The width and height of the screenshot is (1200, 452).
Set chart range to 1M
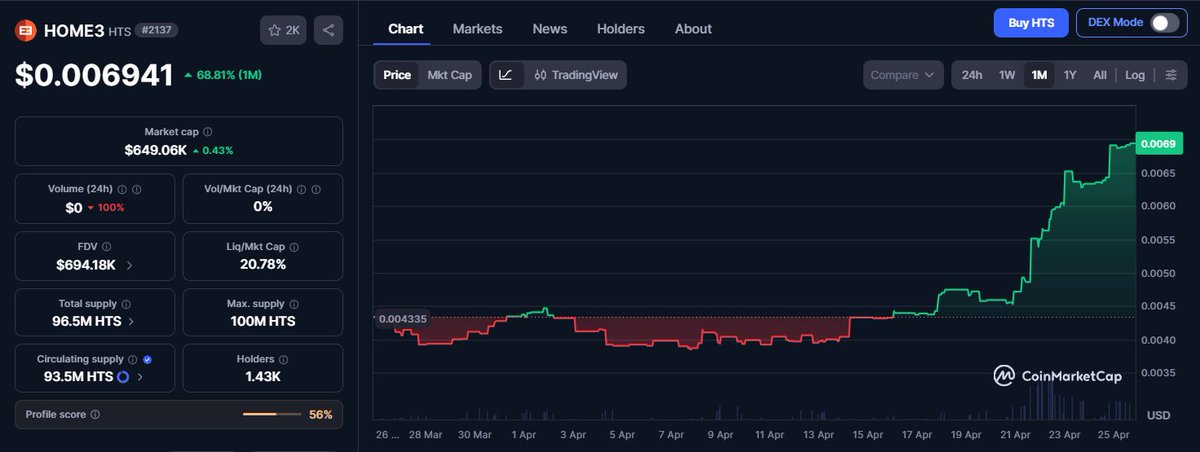tap(1039, 75)
